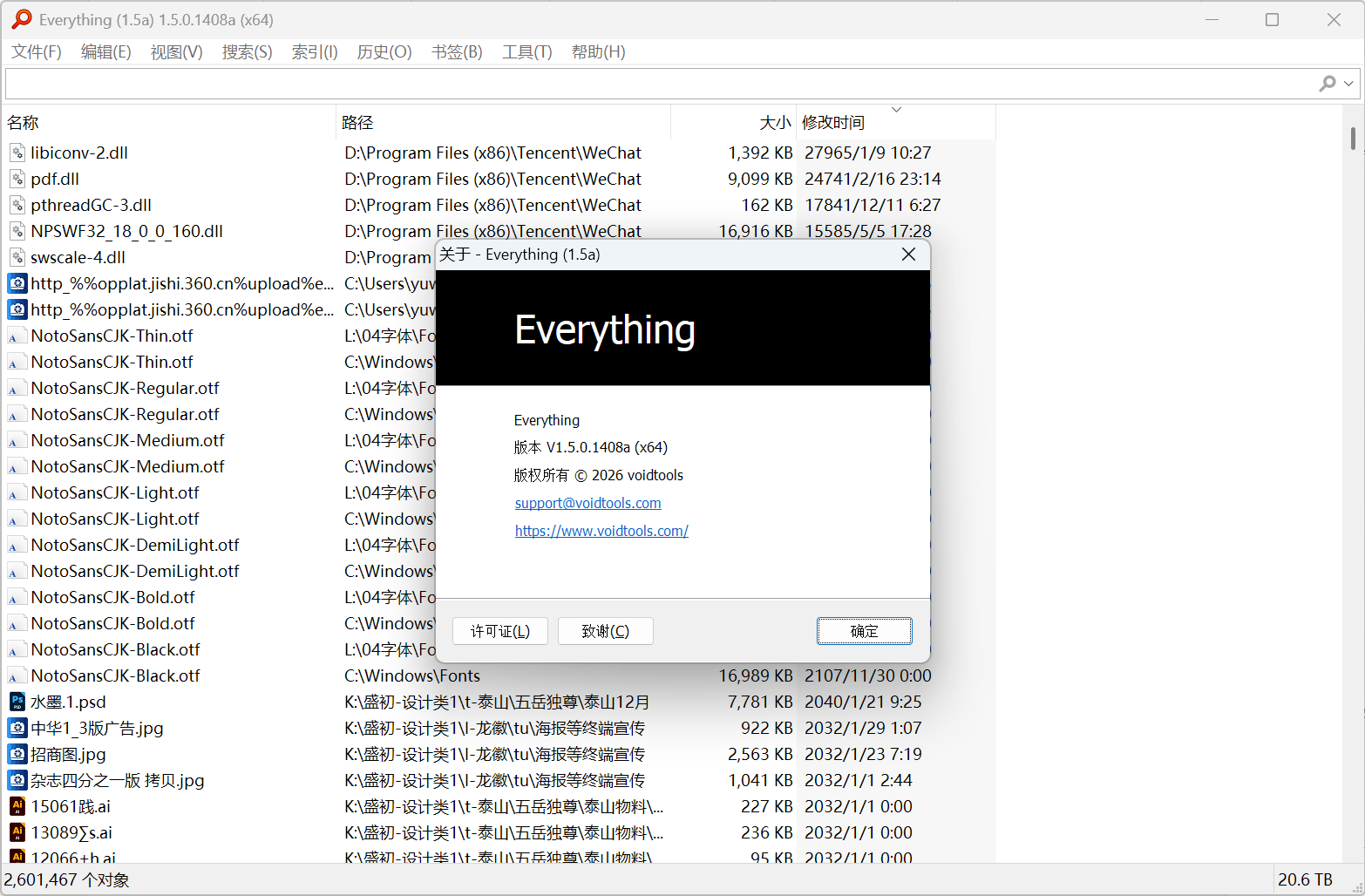The height and width of the screenshot is (896, 1365).
Task: Select first NotoSansCJK-DemiLight.otf entry with L:\04字体 path
Action: point(135,545)
